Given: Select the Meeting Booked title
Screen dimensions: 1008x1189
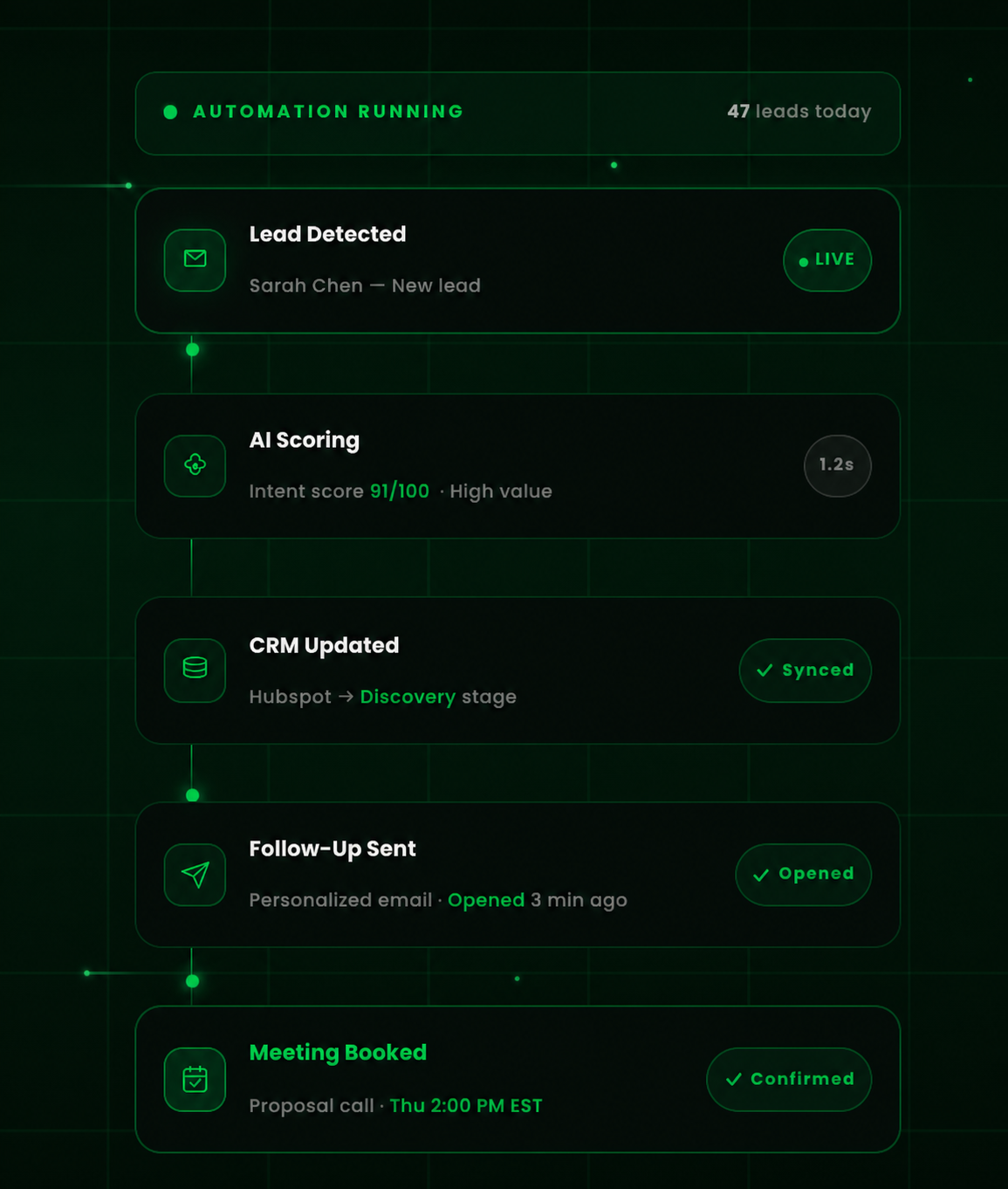Looking at the screenshot, I should point(338,1053).
